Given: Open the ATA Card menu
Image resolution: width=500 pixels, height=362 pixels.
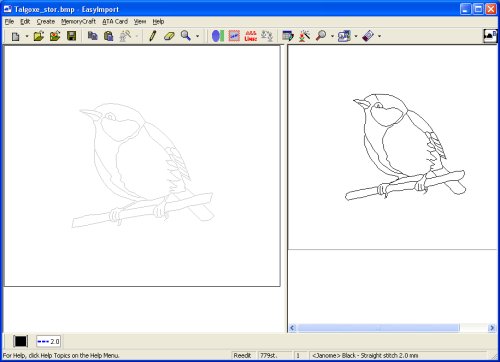Looking at the screenshot, I should tap(115, 22).
